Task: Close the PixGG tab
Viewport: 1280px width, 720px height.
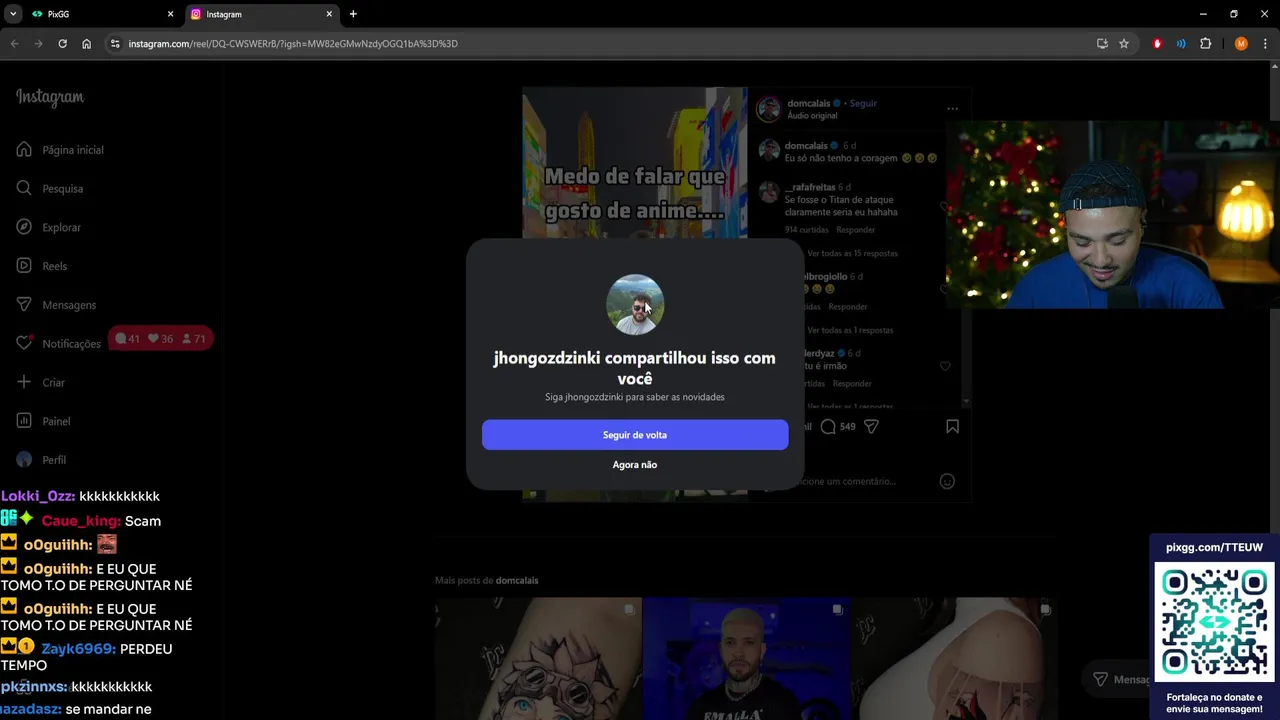Action: (x=170, y=14)
